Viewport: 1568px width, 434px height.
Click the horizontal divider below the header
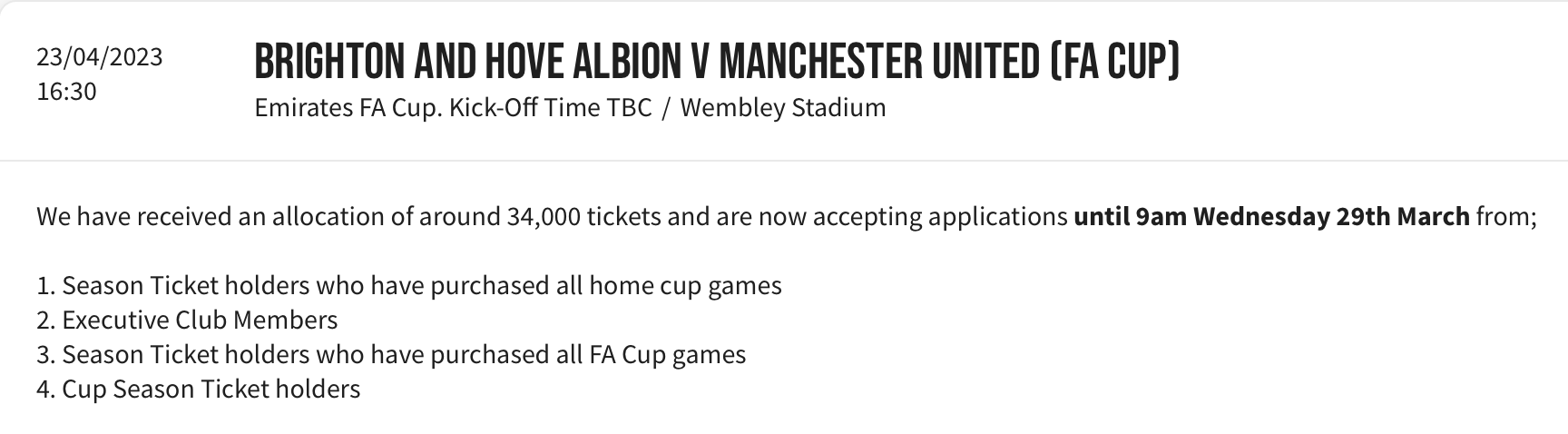click(x=784, y=161)
